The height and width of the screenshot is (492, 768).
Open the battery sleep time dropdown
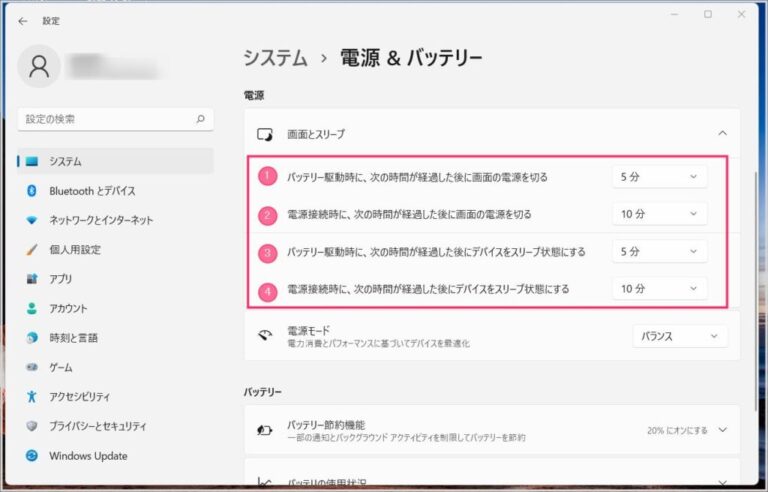click(659, 251)
